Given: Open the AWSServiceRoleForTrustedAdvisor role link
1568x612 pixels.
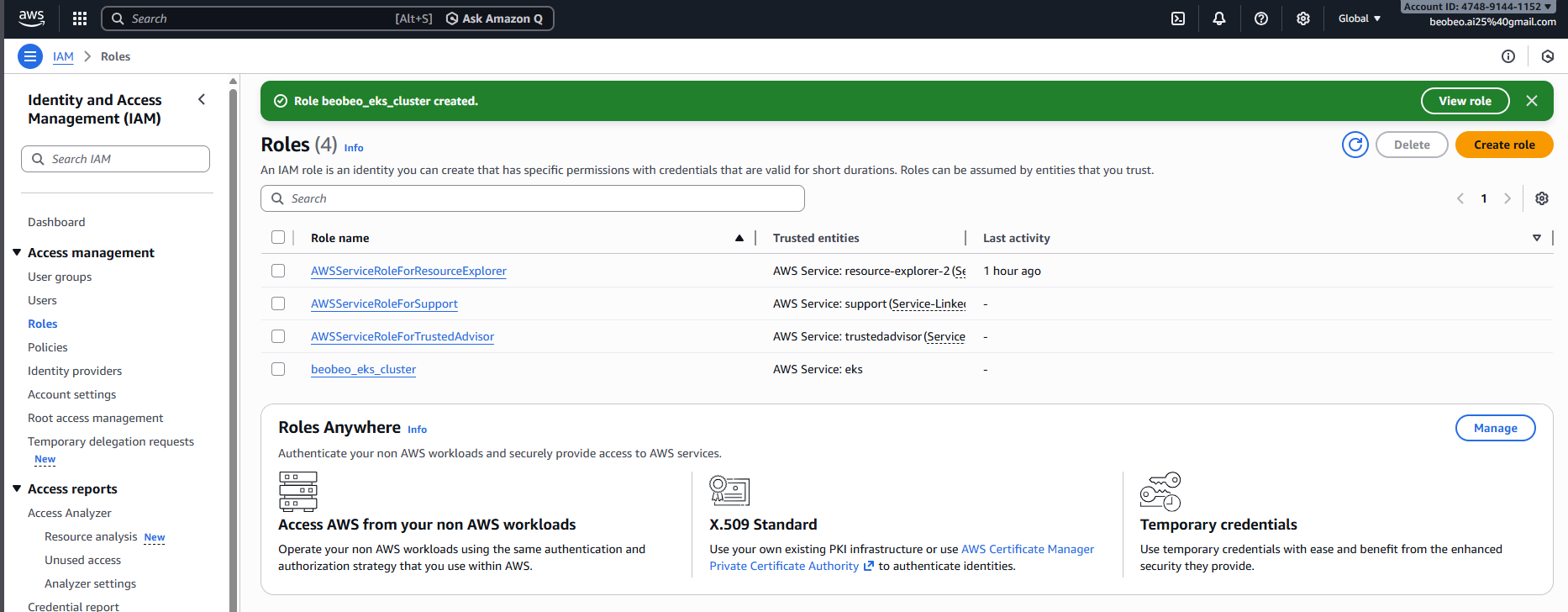Looking at the screenshot, I should (403, 336).
